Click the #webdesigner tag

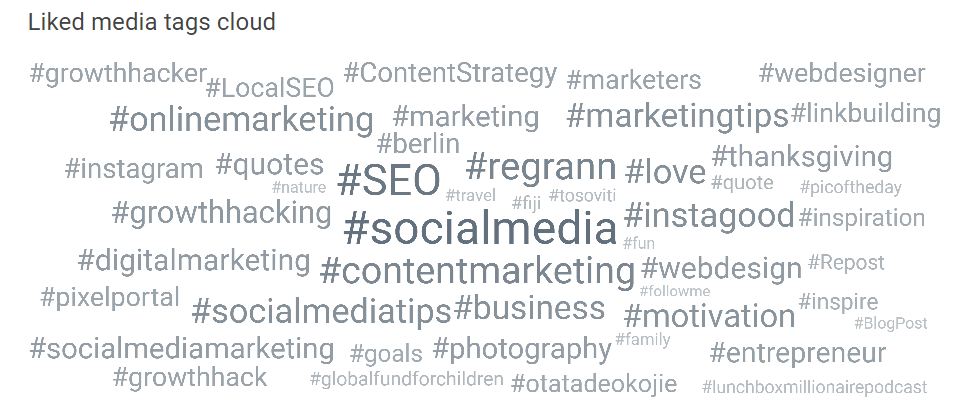841,73
